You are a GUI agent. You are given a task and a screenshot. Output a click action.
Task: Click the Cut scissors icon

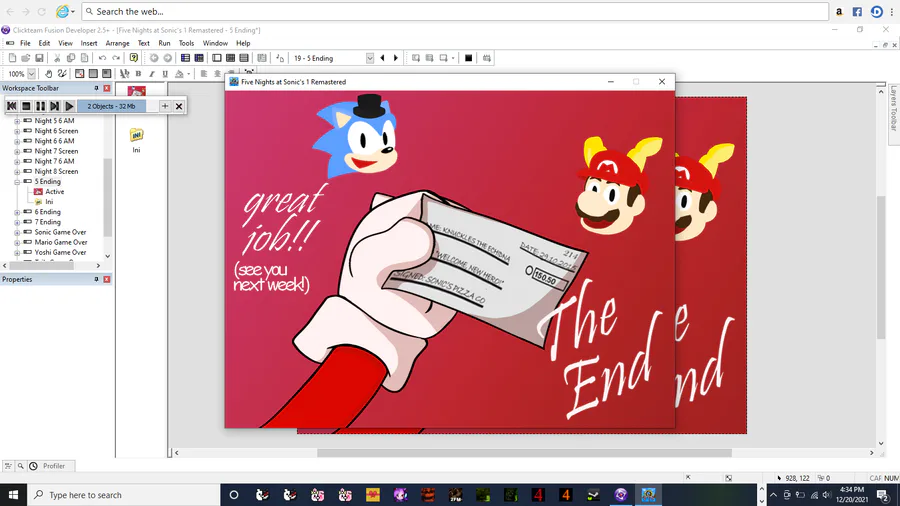point(57,58)
